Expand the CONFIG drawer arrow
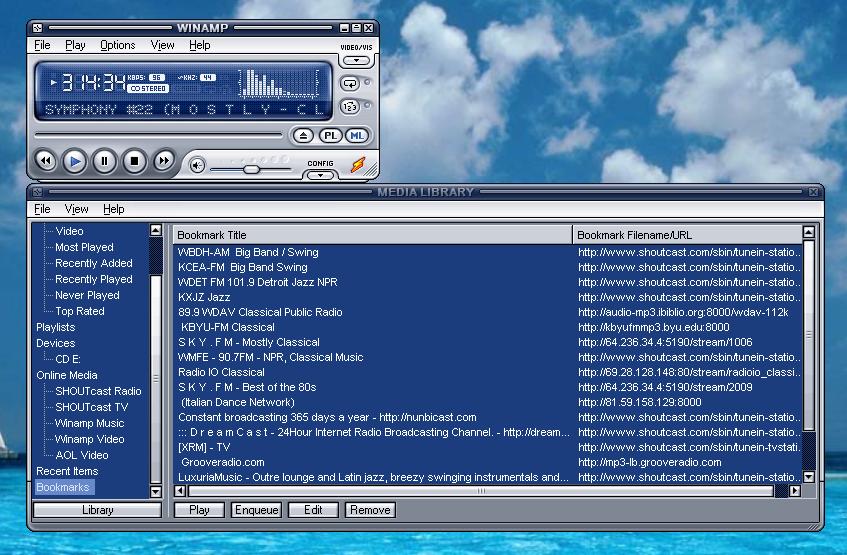 (x=320, y=175)
